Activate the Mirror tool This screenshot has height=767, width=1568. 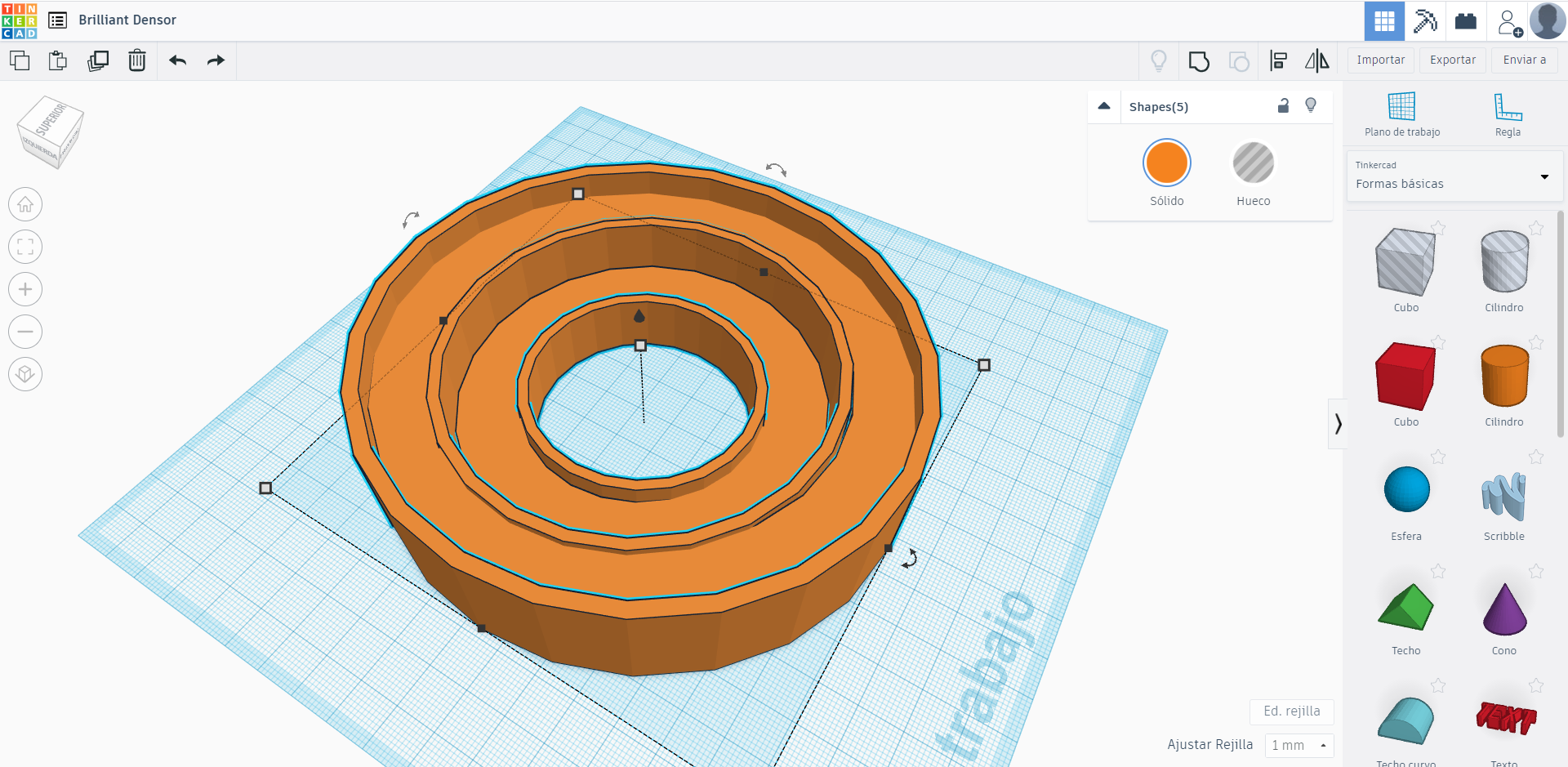click(x=1316, y=60)
